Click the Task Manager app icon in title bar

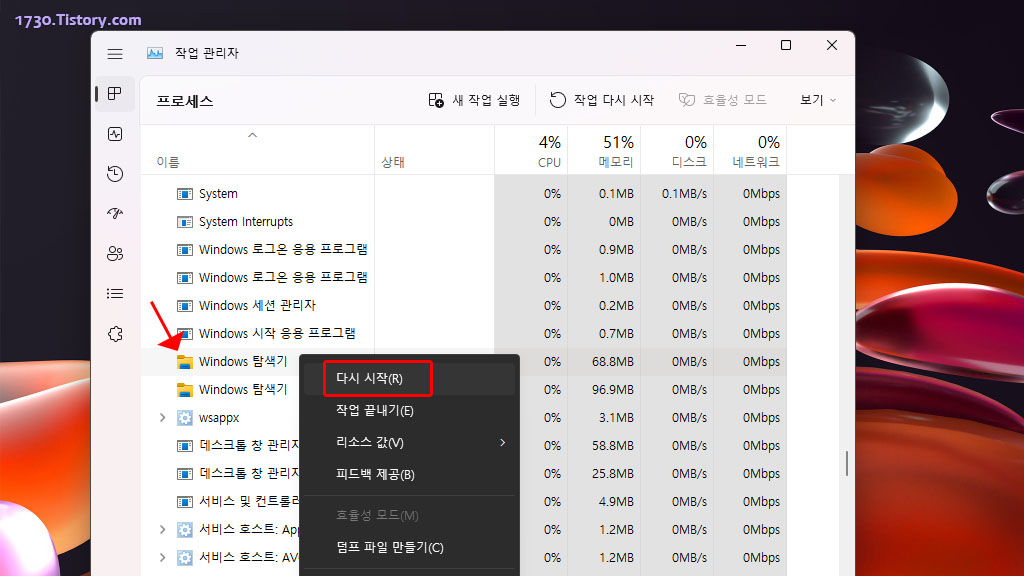click(155, 53)
